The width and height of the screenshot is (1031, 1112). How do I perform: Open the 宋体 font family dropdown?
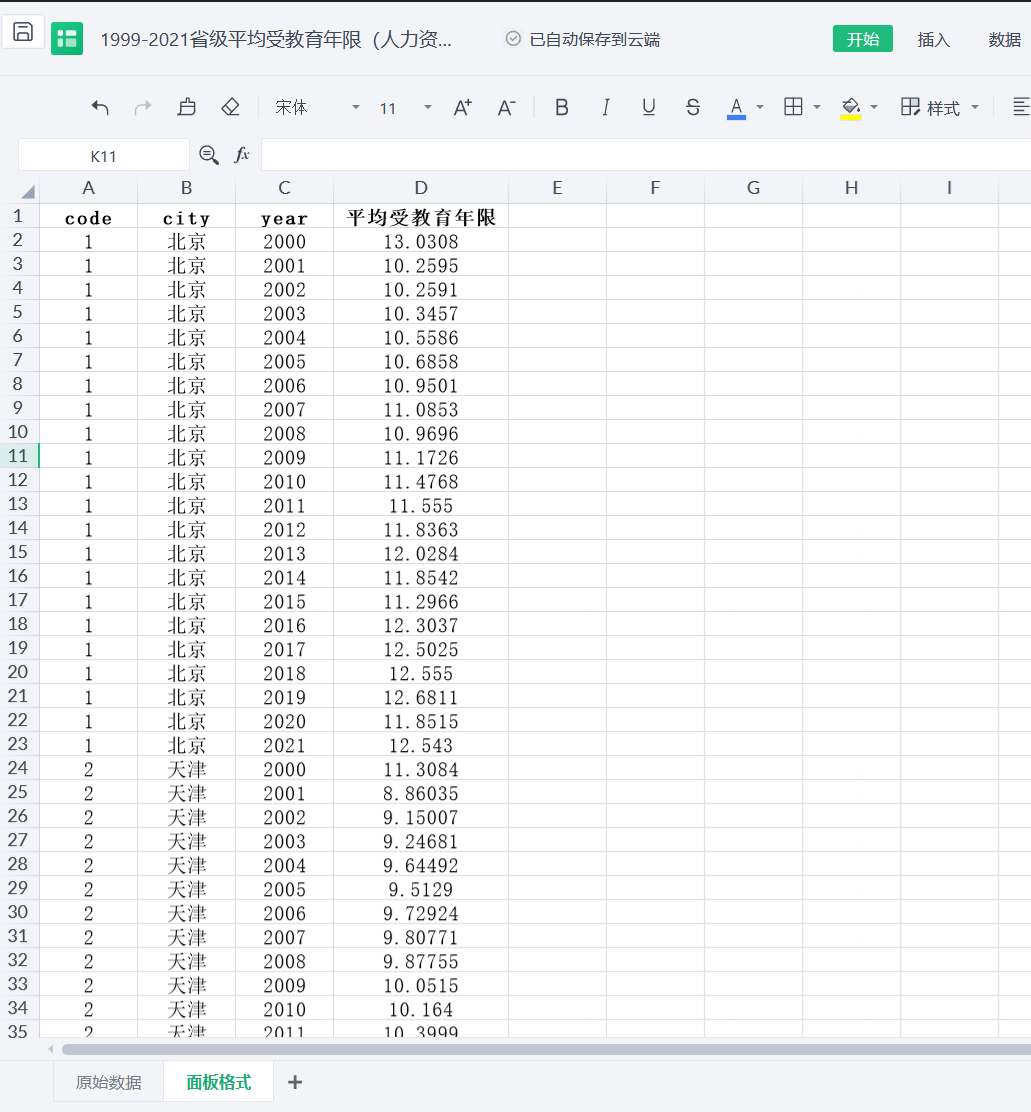[x=317, y=107]
